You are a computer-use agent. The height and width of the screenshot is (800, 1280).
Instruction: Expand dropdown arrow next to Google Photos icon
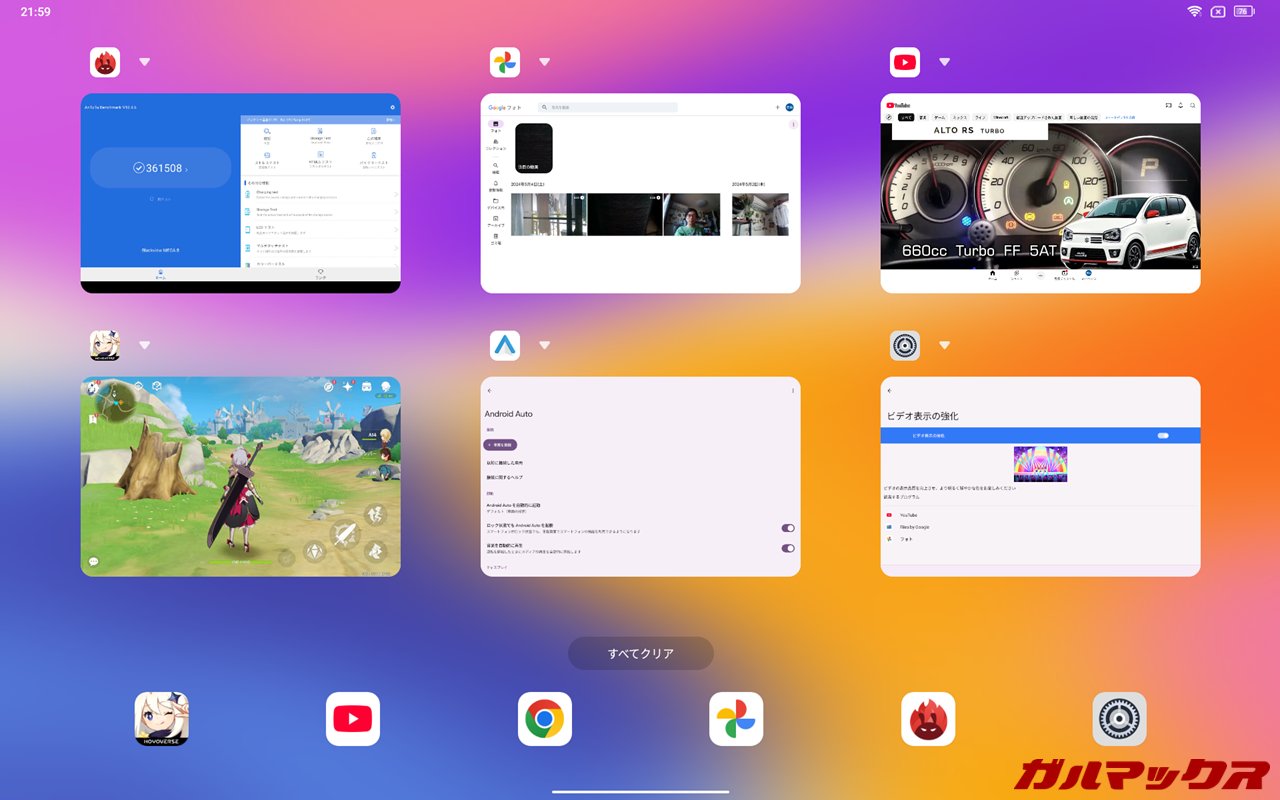[x=545, y=62]
